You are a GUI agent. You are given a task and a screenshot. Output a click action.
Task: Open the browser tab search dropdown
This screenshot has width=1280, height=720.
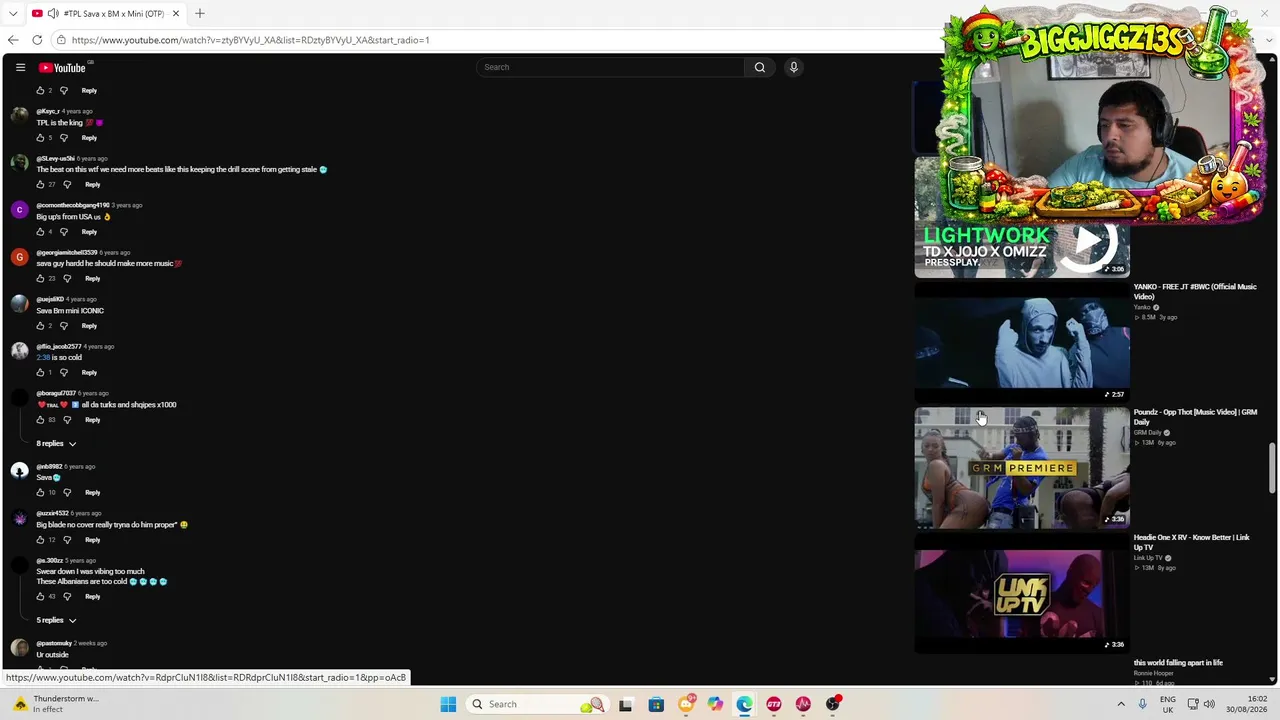pos(13,13)
